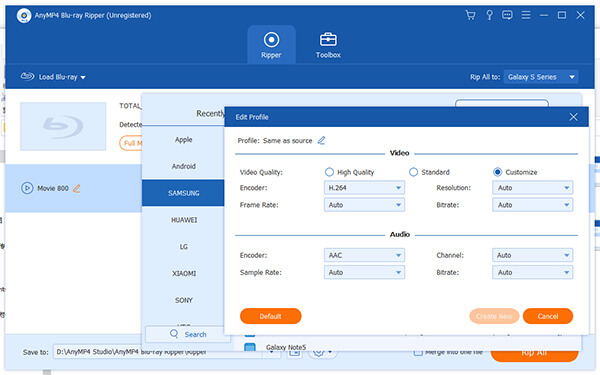
Task: Open the feedback chat icon
Action: 507,15
